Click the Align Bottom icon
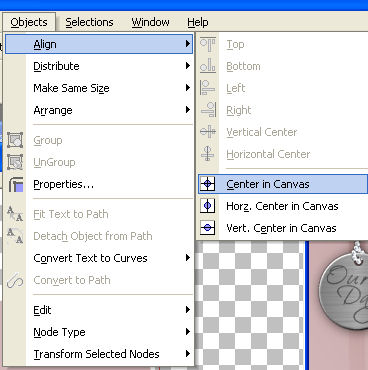The width and height of the screenshot is (368, 370). [208, 66]
